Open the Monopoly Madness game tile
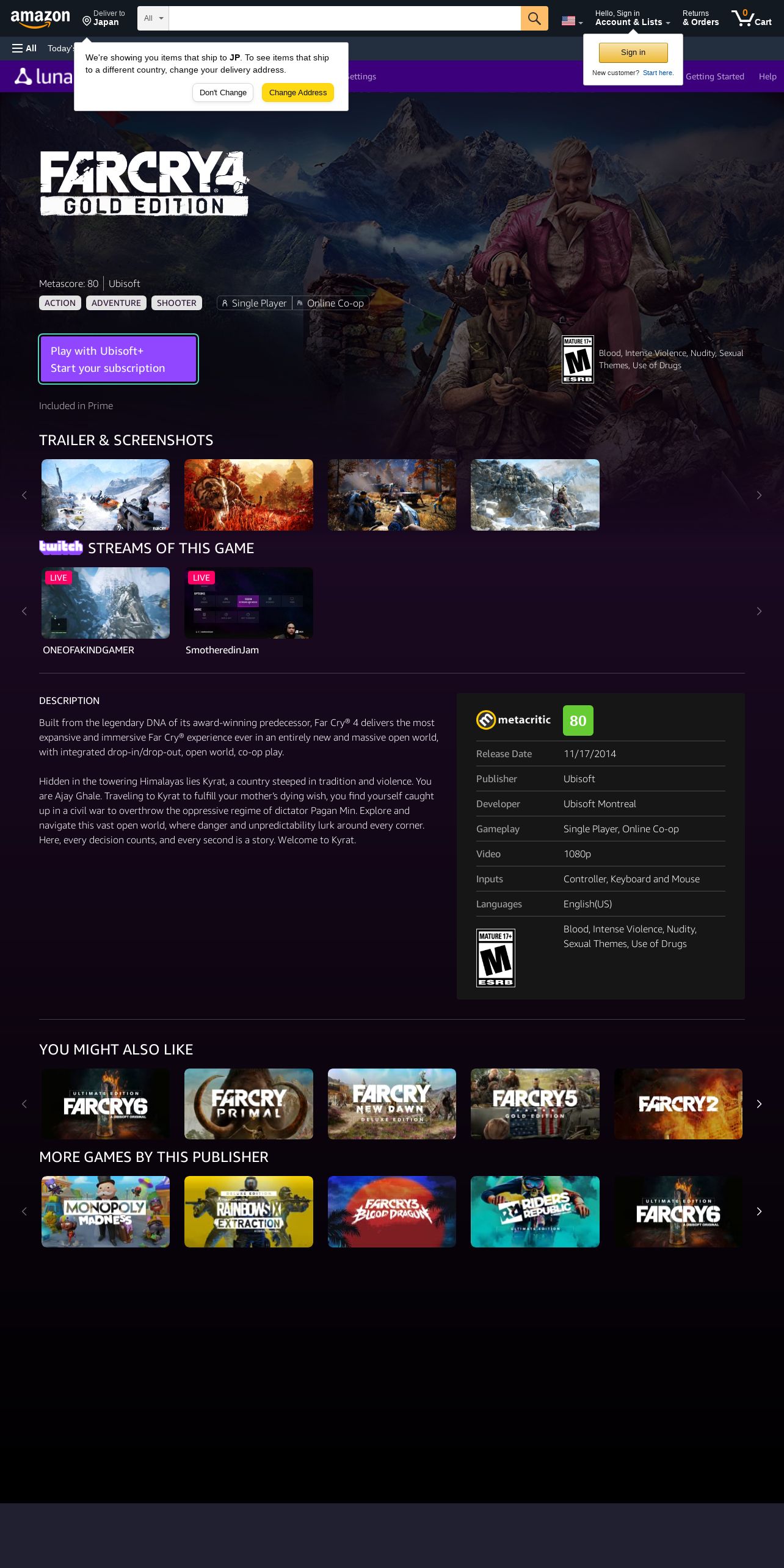784x1568 pixels. (x=106, y=1211)
